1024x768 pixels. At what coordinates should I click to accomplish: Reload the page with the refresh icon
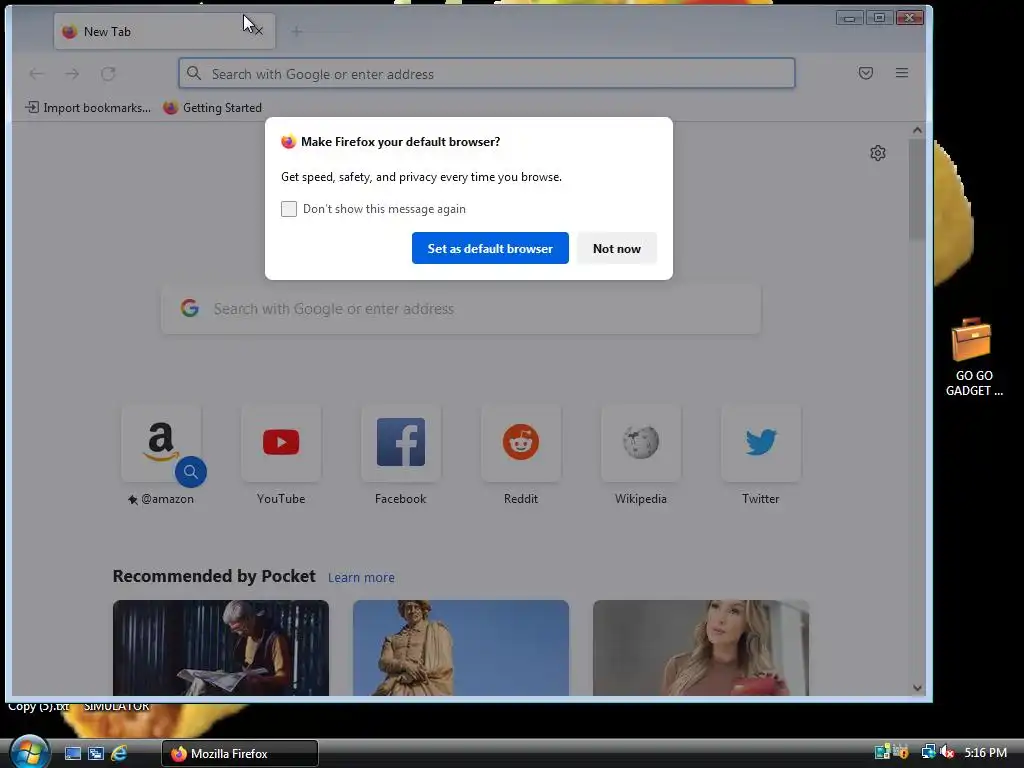point(108,74)
